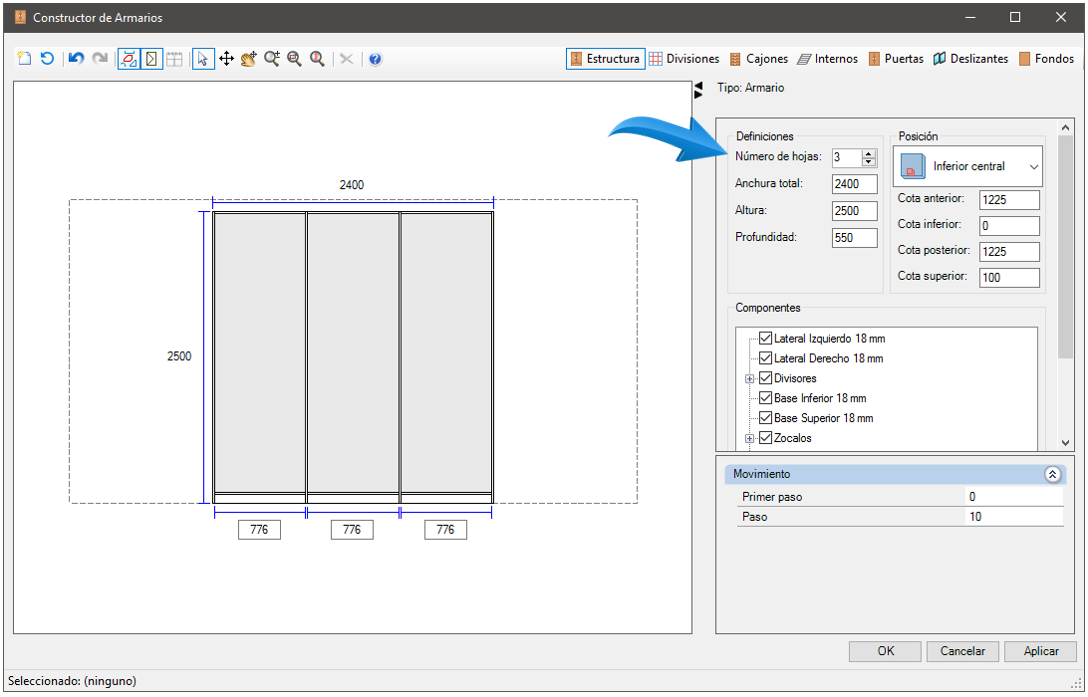This screenshot has height=697, width=1088.
Task: Open the Inferior central position dropdown
Action: pyautogui.click(x=968, y=166)
